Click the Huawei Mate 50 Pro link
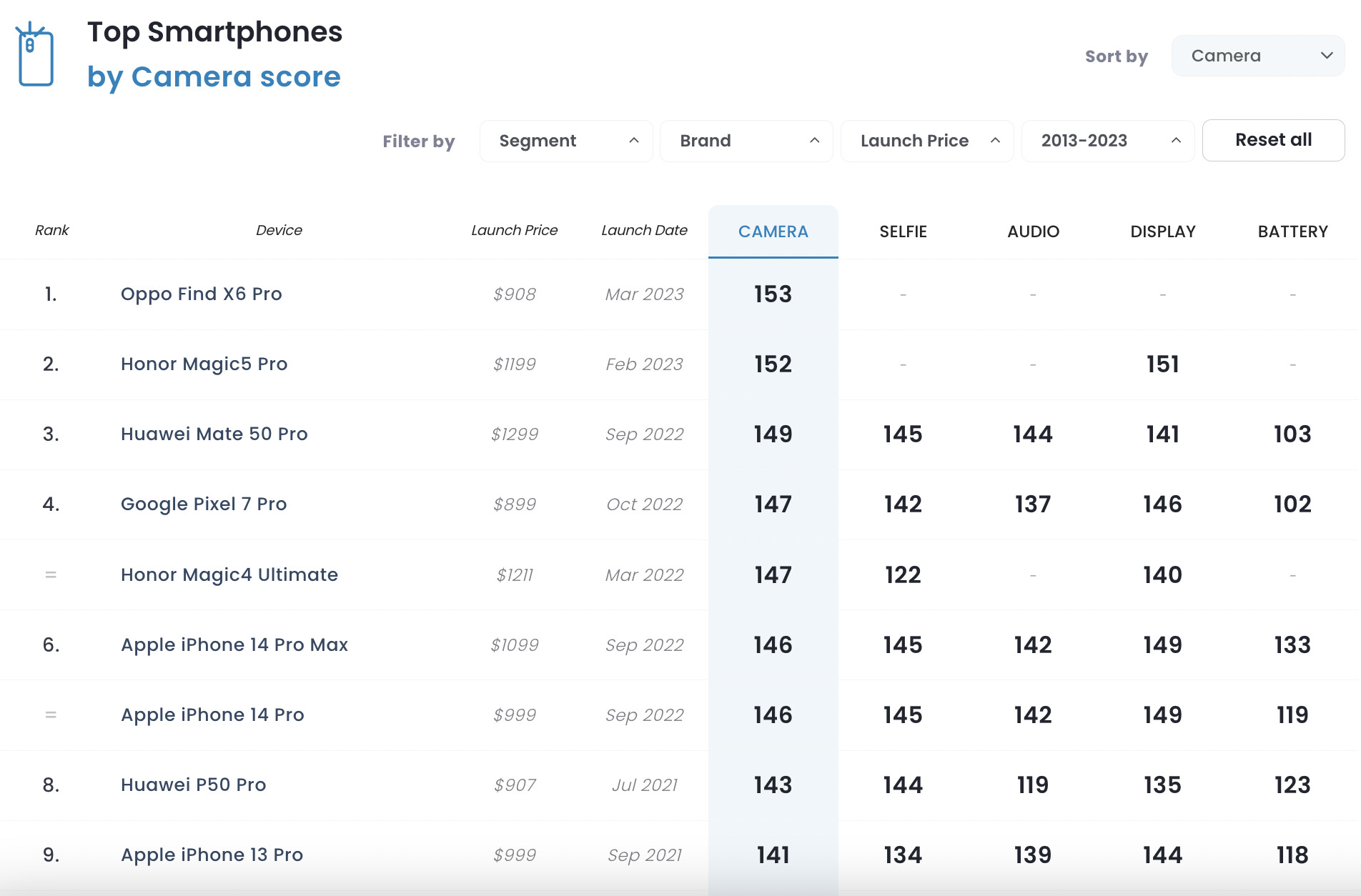1361x896 pixels. point(214,434)
